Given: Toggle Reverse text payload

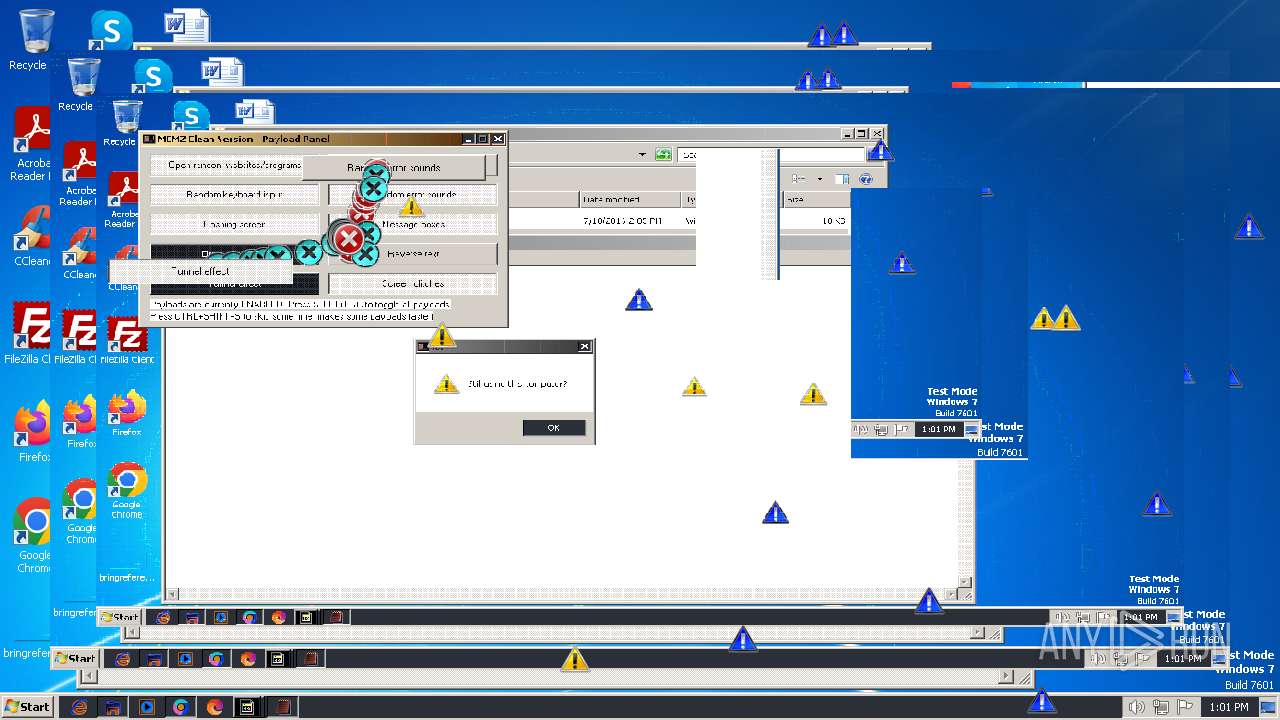Looking at the screenshot, I should tap(412, 254).
